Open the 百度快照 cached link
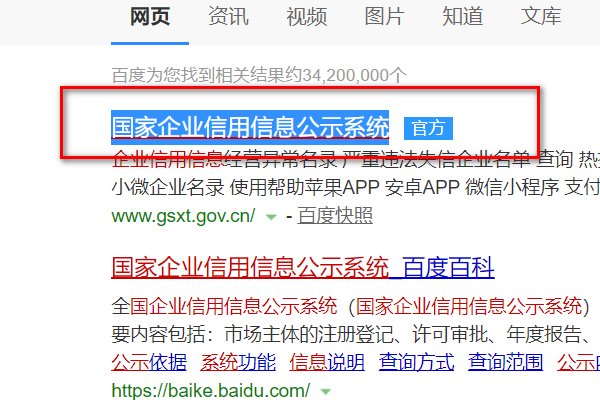 pos(335,216)
